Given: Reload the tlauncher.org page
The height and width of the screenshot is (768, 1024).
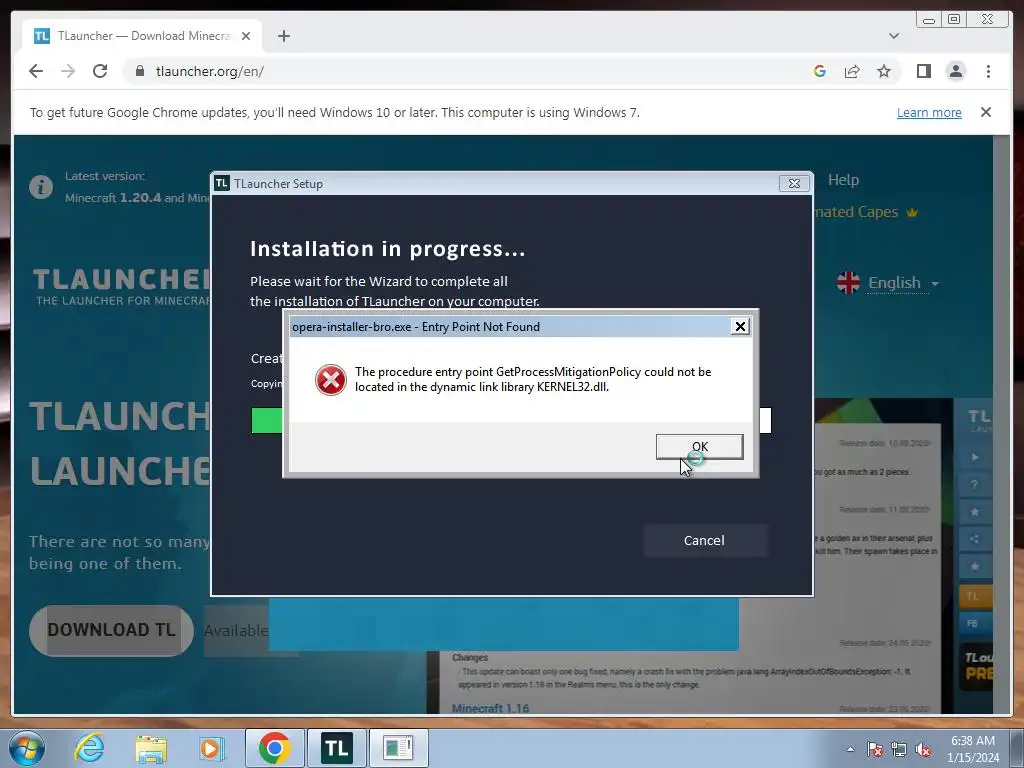Looking at the screenshot, I should [100, 71].
